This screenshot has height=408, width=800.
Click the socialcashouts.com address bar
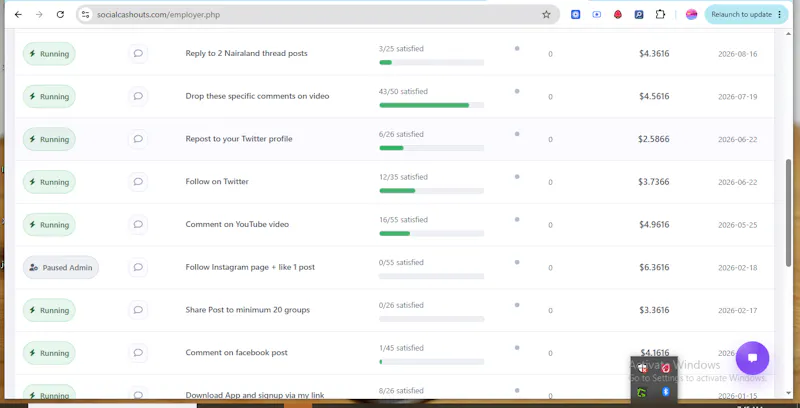pos(316,15)
